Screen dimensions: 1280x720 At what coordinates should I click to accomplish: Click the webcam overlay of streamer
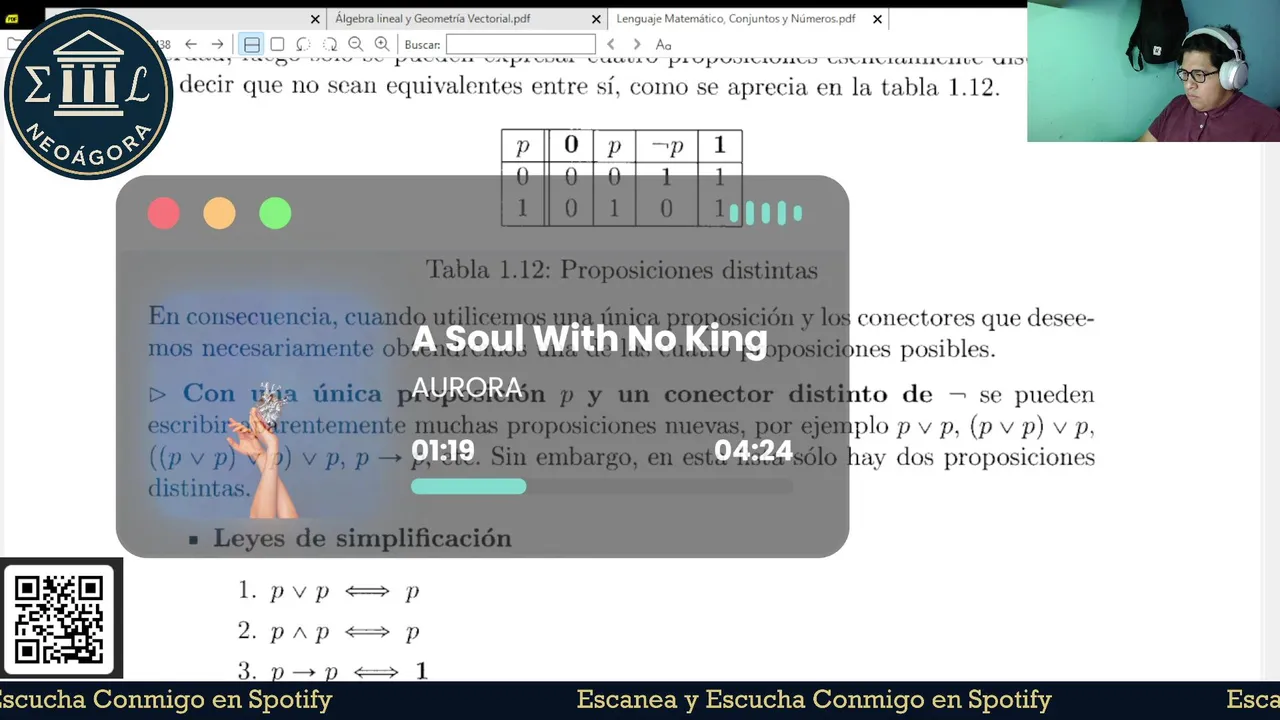(1153, 71)
